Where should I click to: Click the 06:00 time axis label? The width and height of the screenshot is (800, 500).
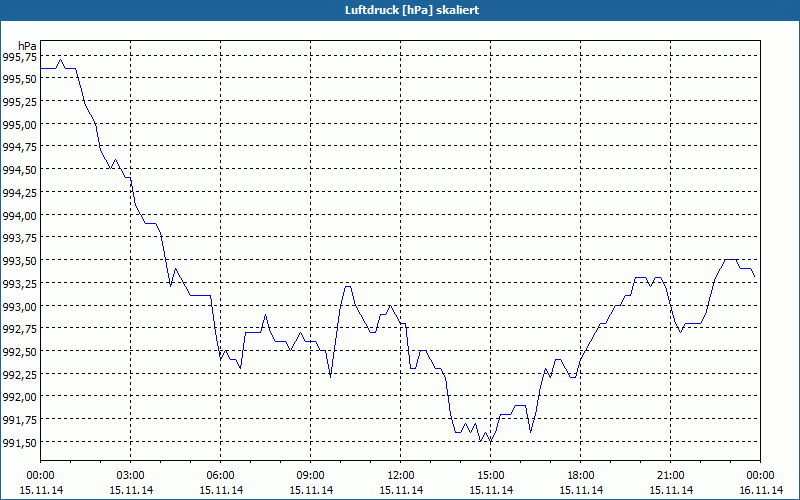pyautogui.click(x=220, y=476)
